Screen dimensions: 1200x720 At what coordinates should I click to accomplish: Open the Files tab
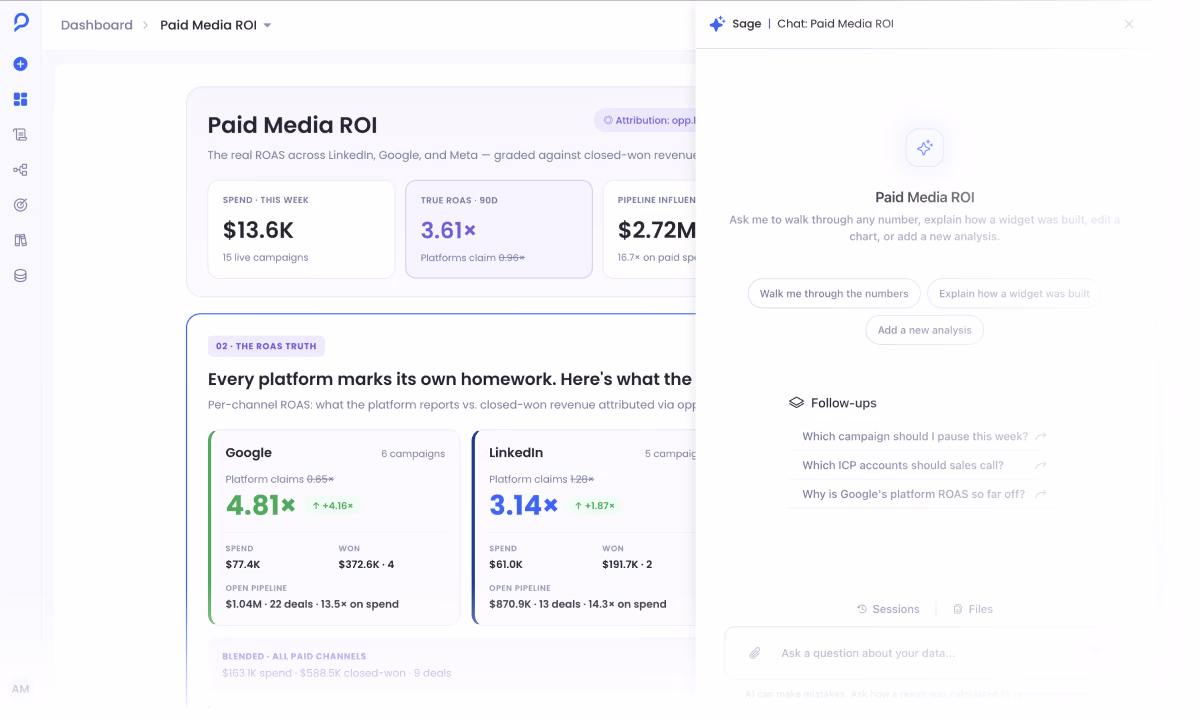(973, 609)
